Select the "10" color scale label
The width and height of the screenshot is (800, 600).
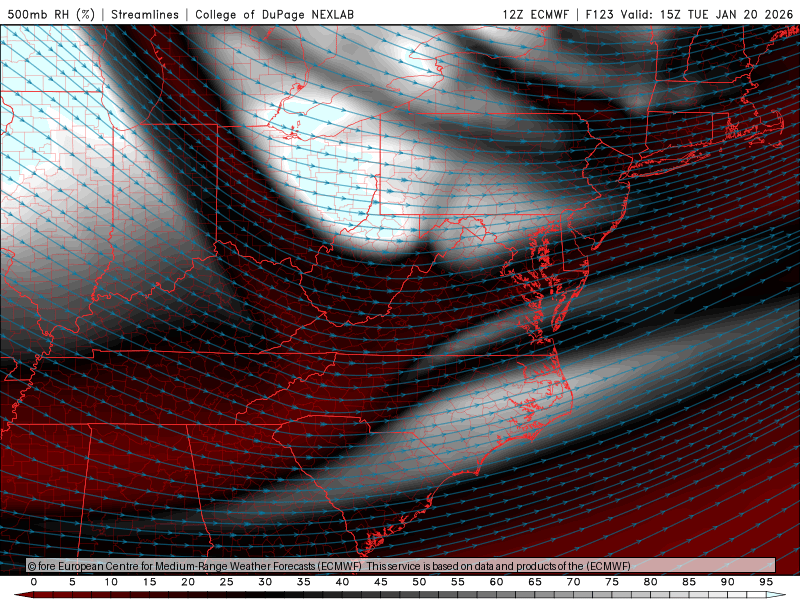click(111, 582)
